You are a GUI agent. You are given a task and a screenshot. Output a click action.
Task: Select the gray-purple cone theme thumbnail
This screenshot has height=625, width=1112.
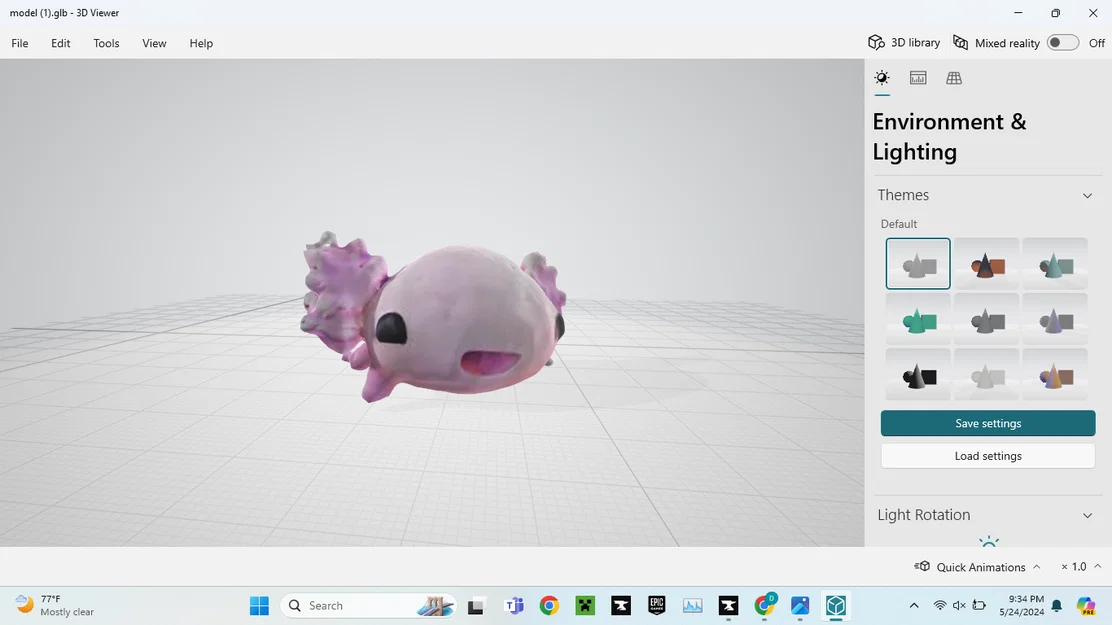[x=1055, y=319]
